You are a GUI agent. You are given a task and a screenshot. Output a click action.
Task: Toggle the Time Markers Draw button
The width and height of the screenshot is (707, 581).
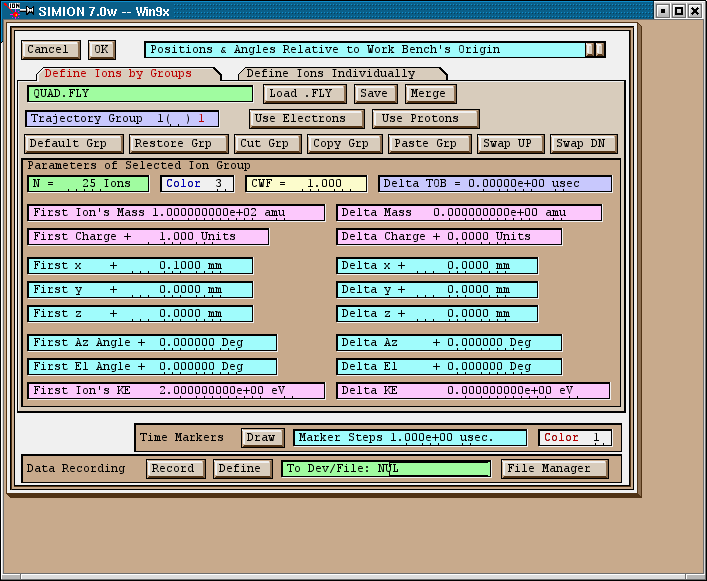coord(262,438)
